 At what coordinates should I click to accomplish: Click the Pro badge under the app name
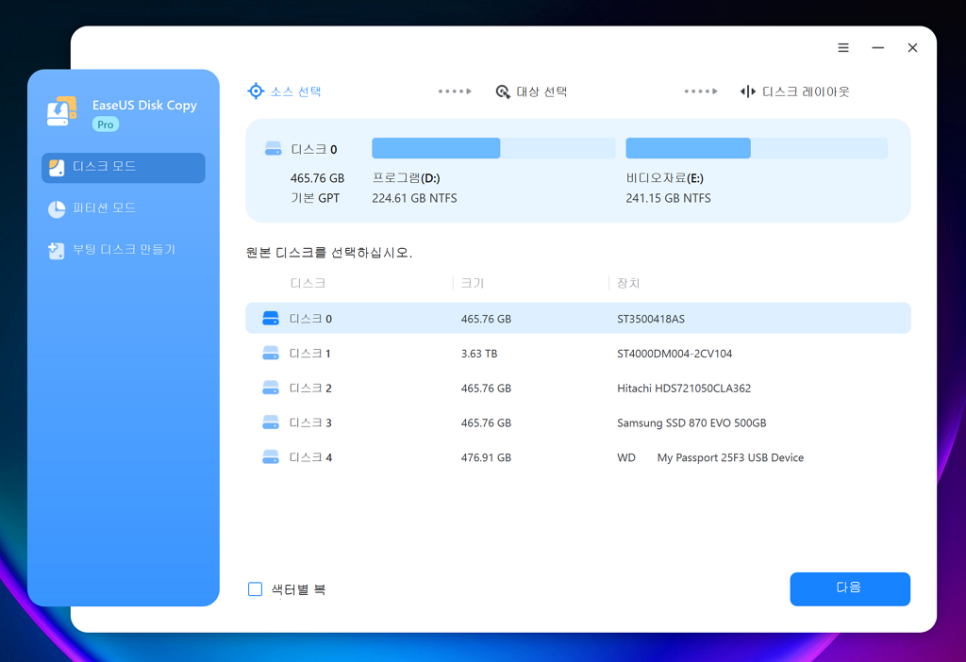tap(105, 124)
